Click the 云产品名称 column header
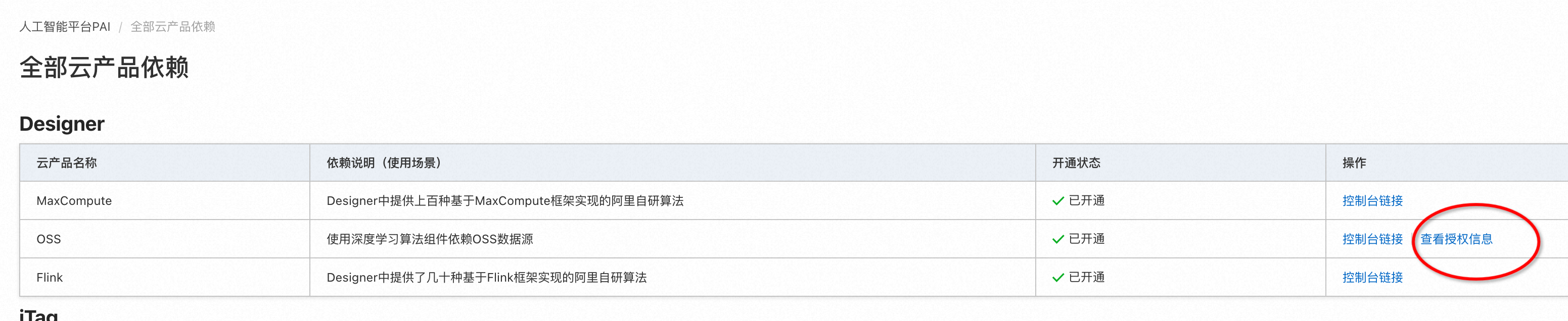1568x321 pixels. [67, 163]
